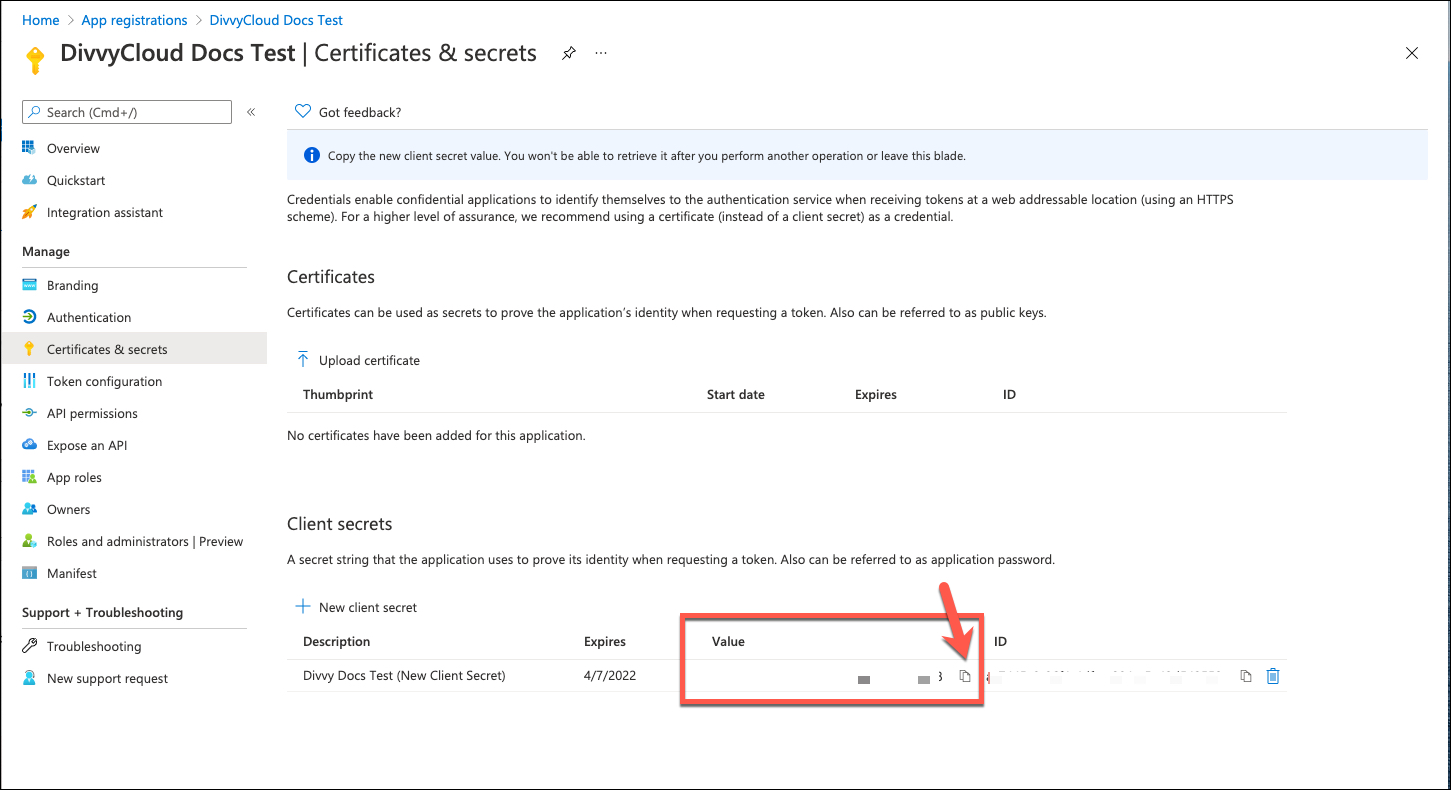Click the info icon in blue banner
1451x790 pixels.
(311, 156)
